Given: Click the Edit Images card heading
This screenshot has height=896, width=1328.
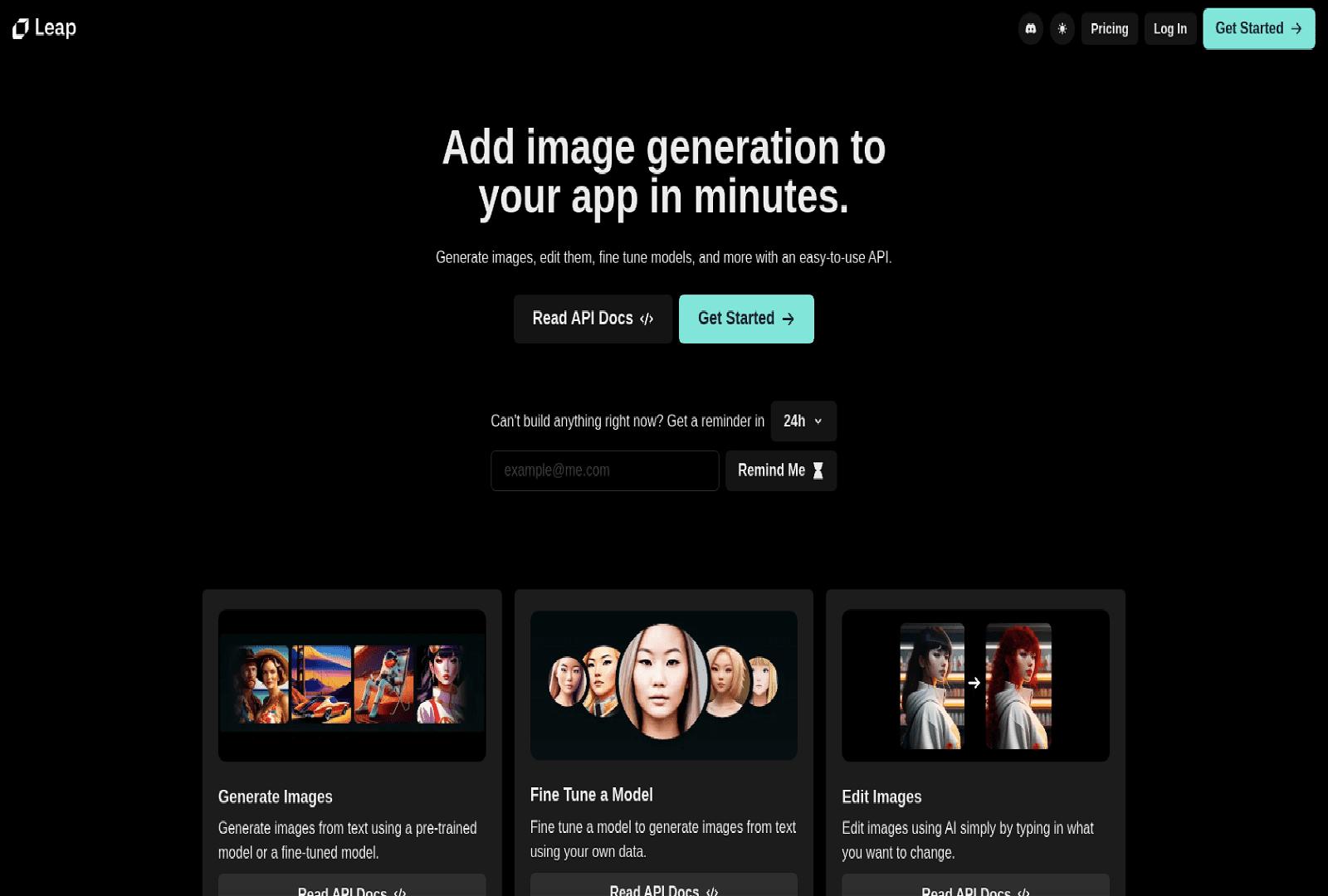Looking at the screenshot, I should (881, 797).
